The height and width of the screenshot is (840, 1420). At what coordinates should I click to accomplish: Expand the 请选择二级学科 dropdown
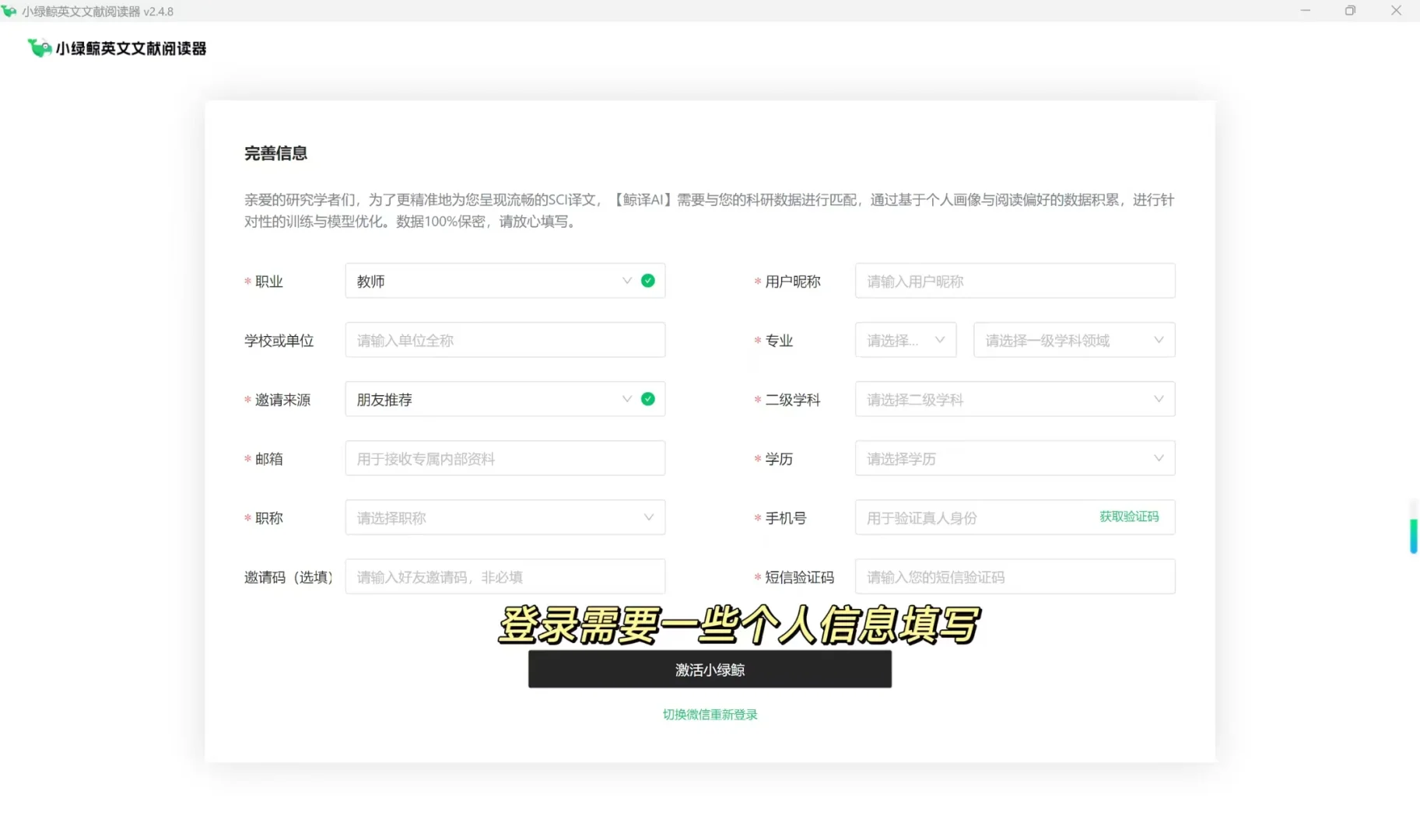tap(1015, 399)
